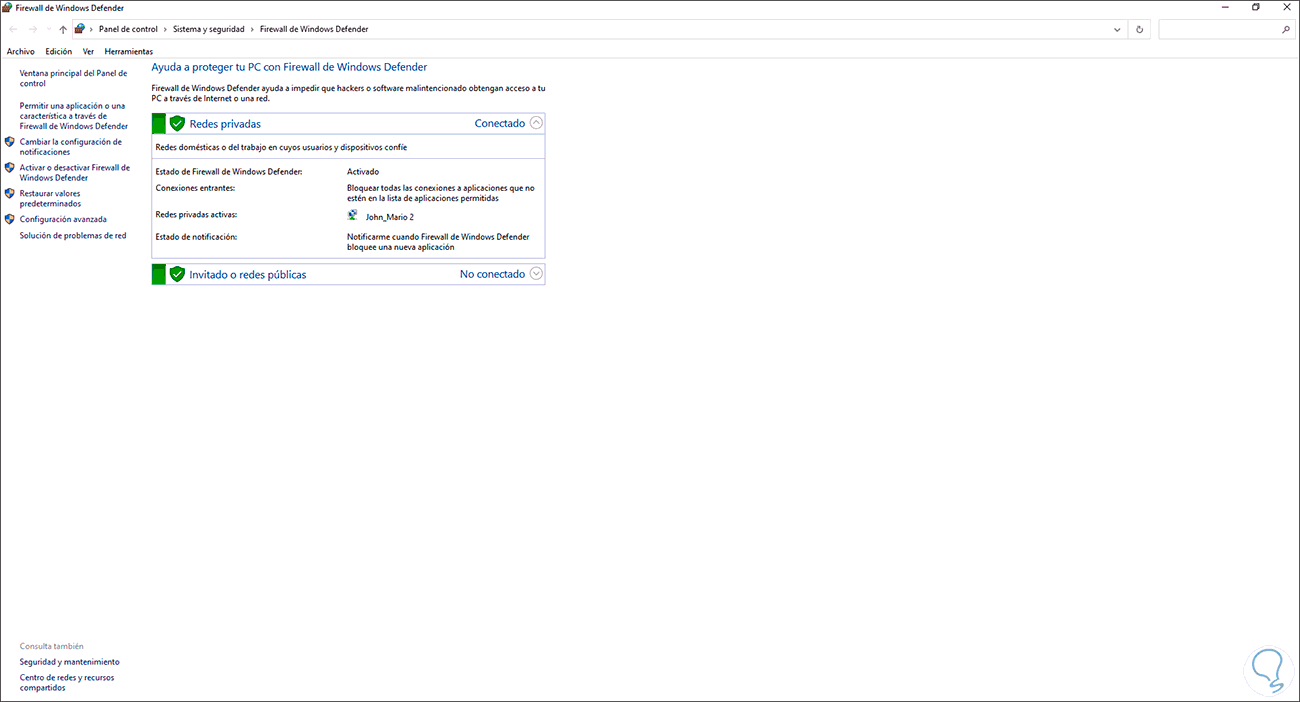Click the No conectado status text
Viewport: 1300px width, 702px height.
(492, 274)
